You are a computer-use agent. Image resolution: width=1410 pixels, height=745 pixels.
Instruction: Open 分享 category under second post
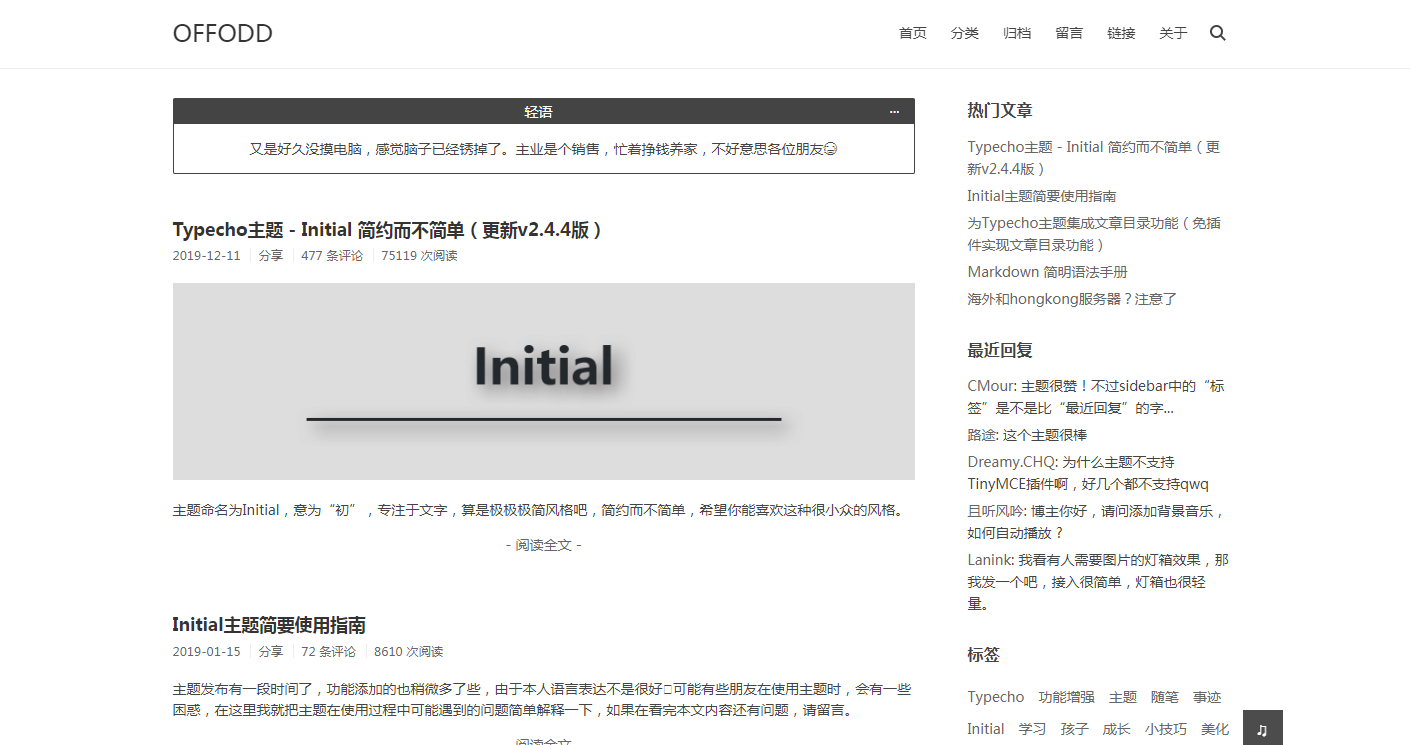[x=271, y=652]
